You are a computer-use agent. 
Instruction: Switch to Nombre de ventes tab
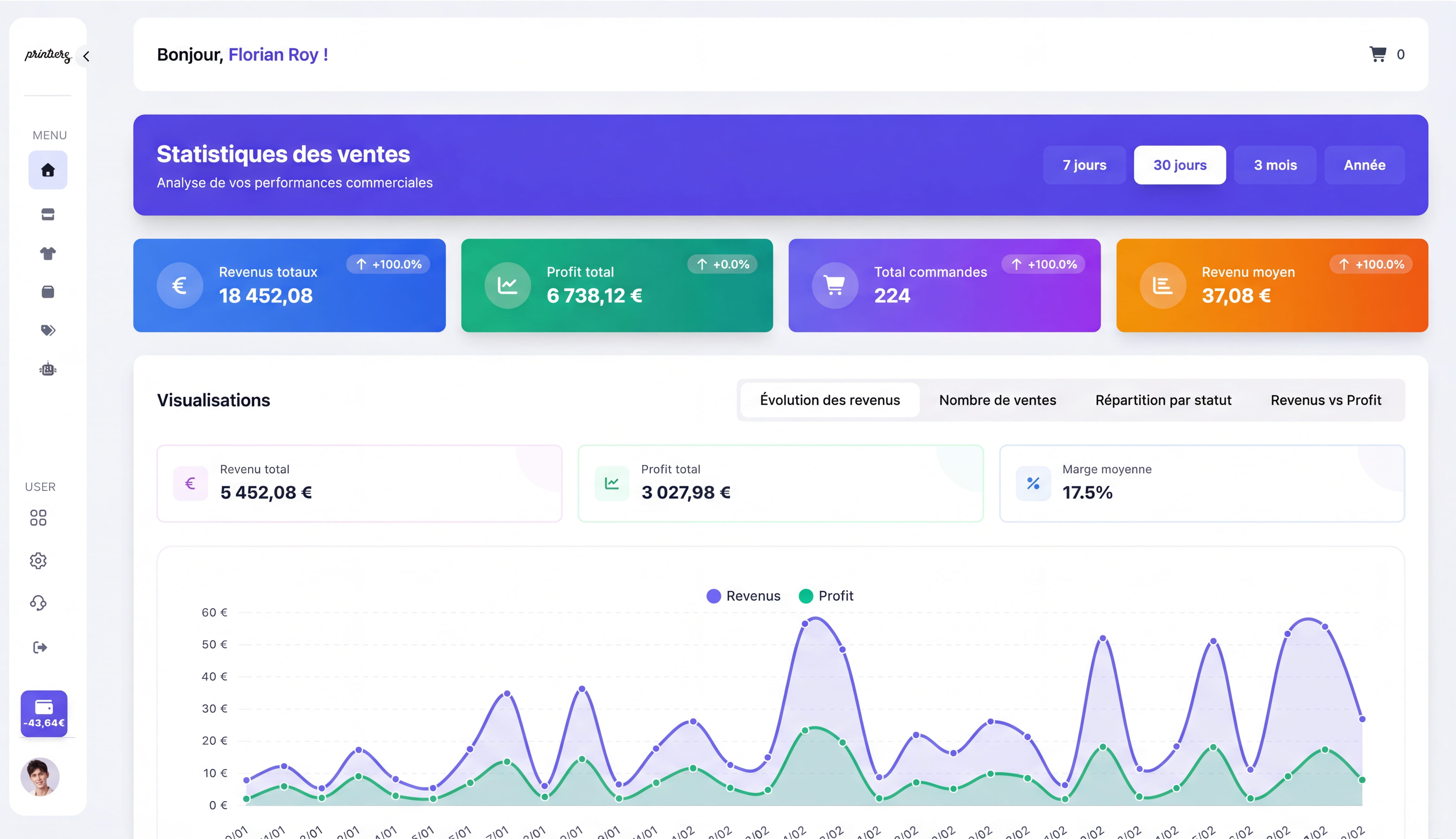997,400
